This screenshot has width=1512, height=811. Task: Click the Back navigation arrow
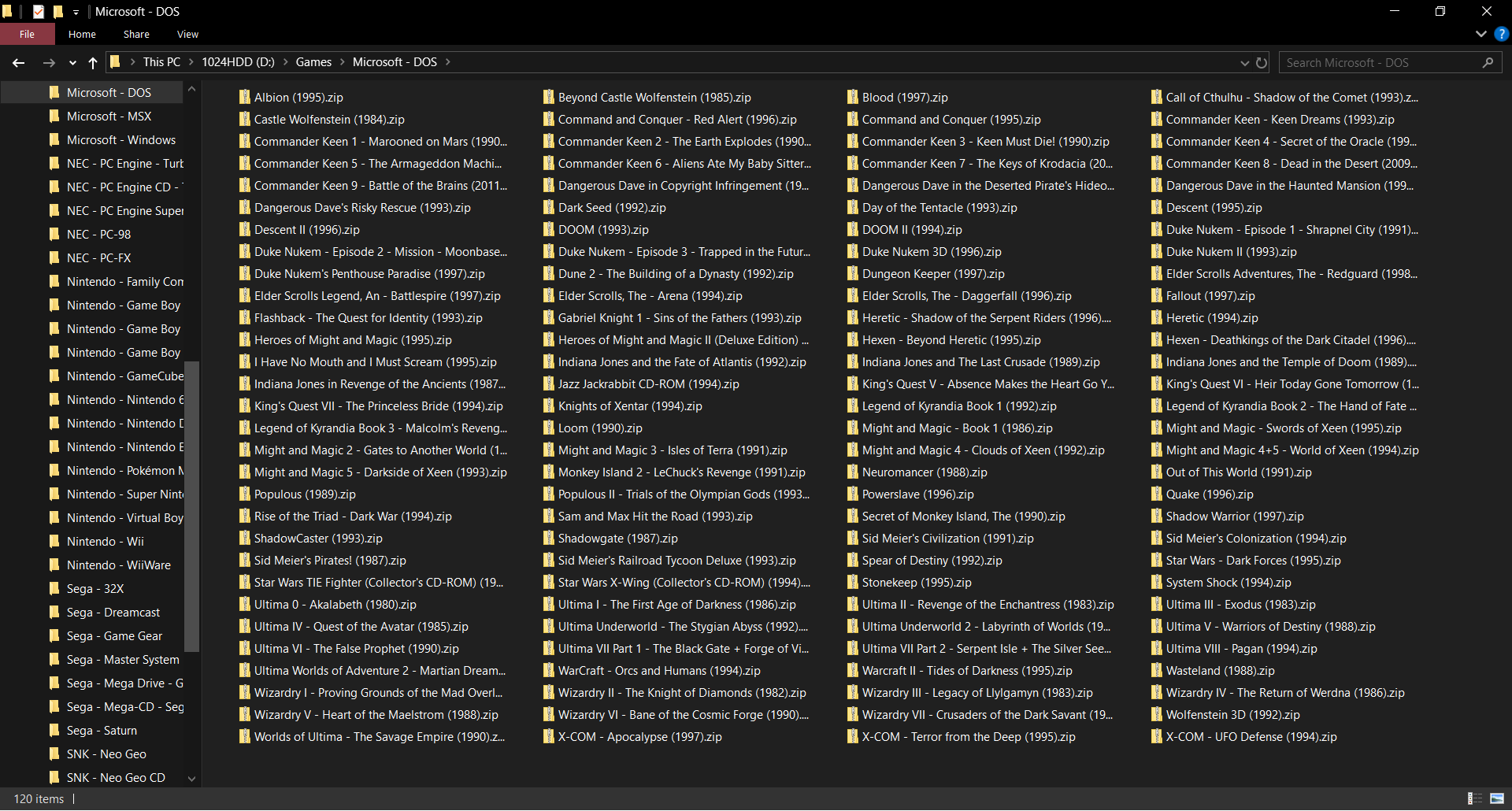tap(19, 63)
